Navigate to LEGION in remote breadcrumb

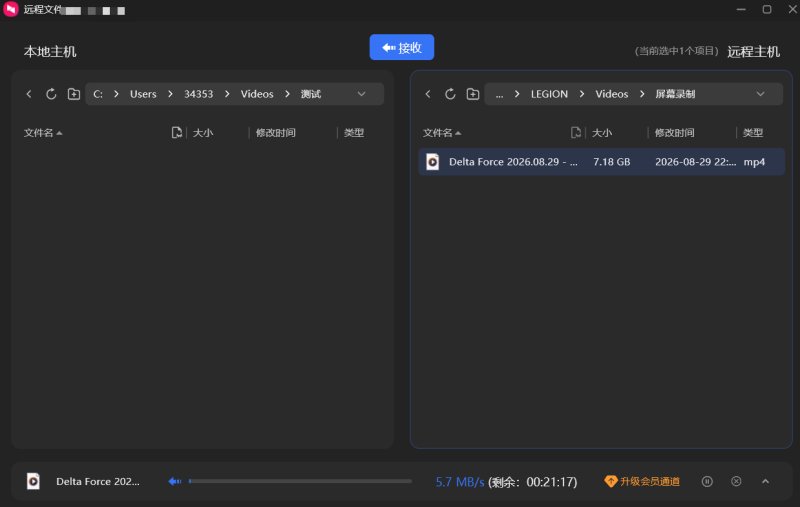tap(549, 94)
